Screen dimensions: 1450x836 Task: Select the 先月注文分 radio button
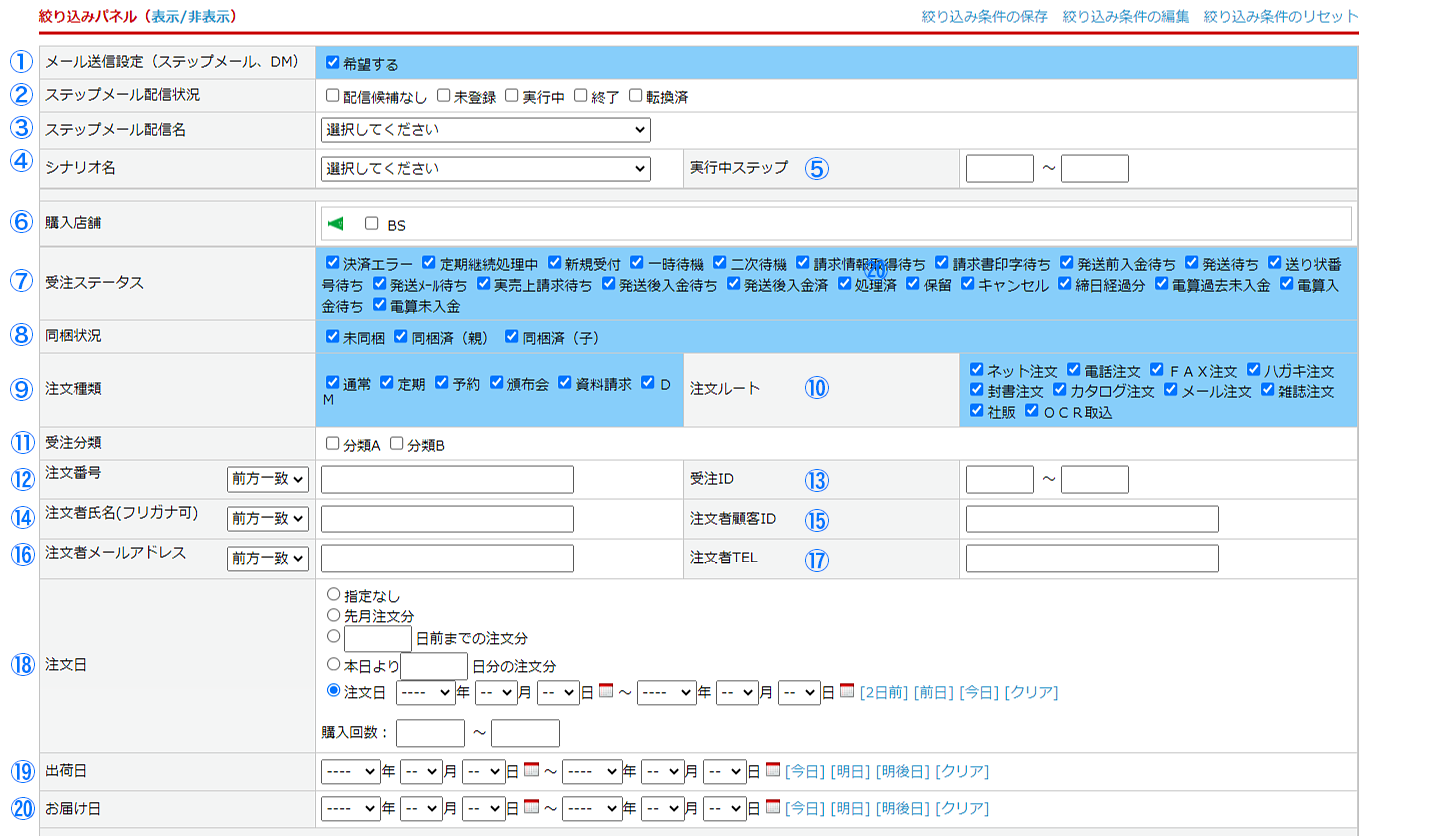tap(333, 614)
